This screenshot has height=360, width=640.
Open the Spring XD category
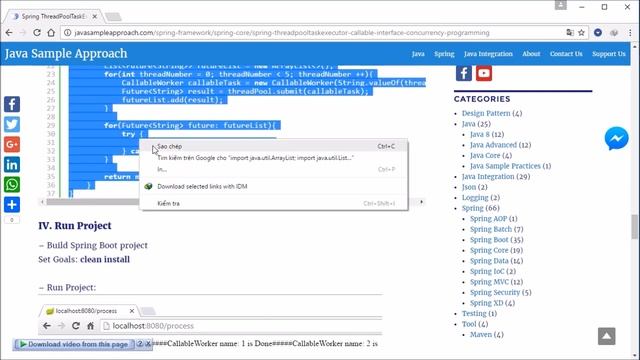point(487,303)
